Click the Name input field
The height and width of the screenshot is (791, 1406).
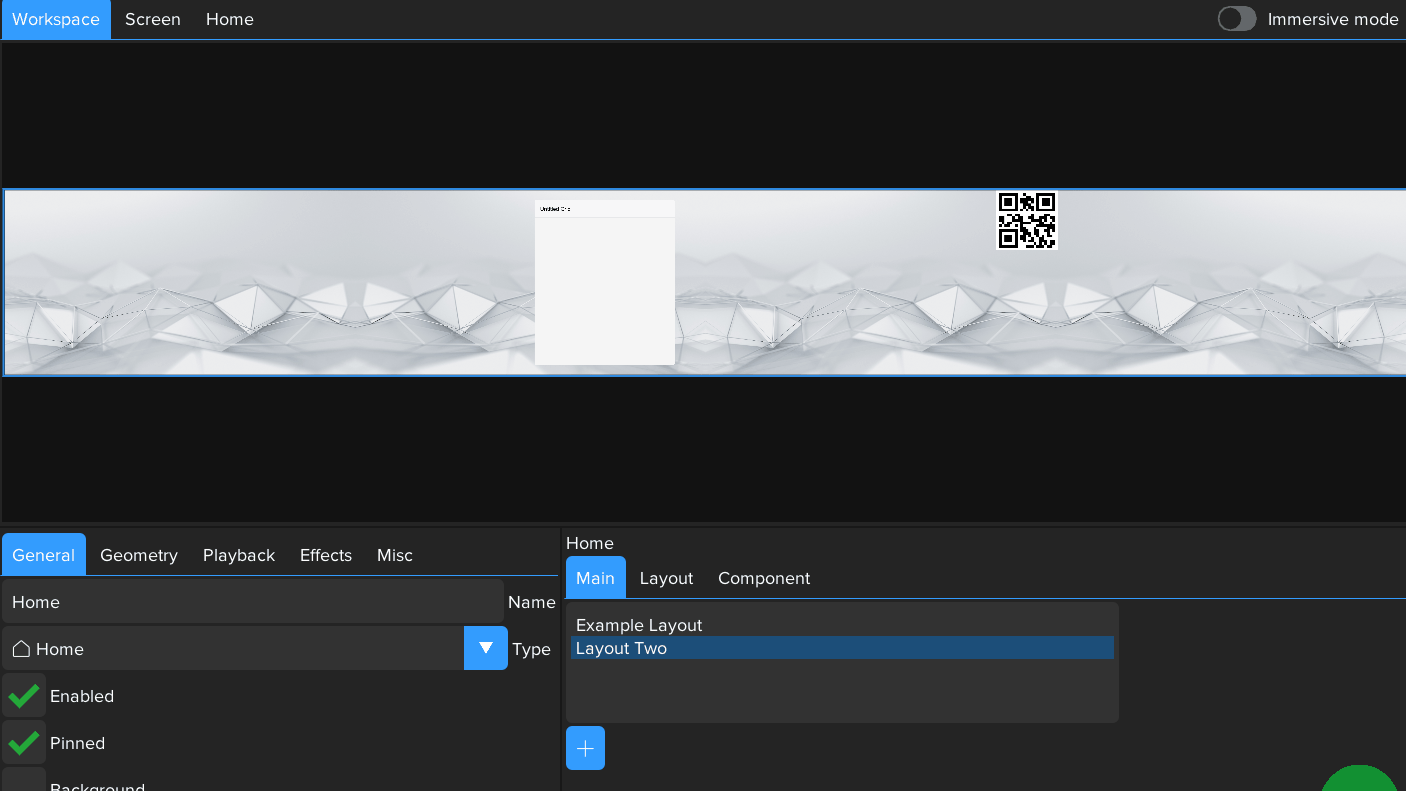pos(252,602)
